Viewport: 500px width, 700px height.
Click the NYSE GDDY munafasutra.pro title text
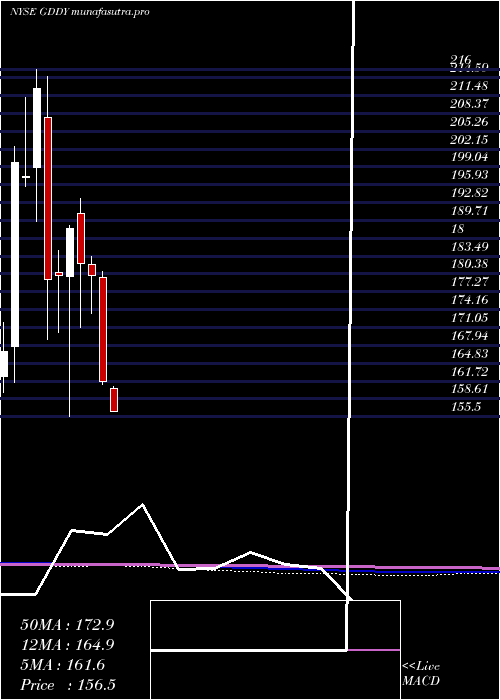pos(79,12)
